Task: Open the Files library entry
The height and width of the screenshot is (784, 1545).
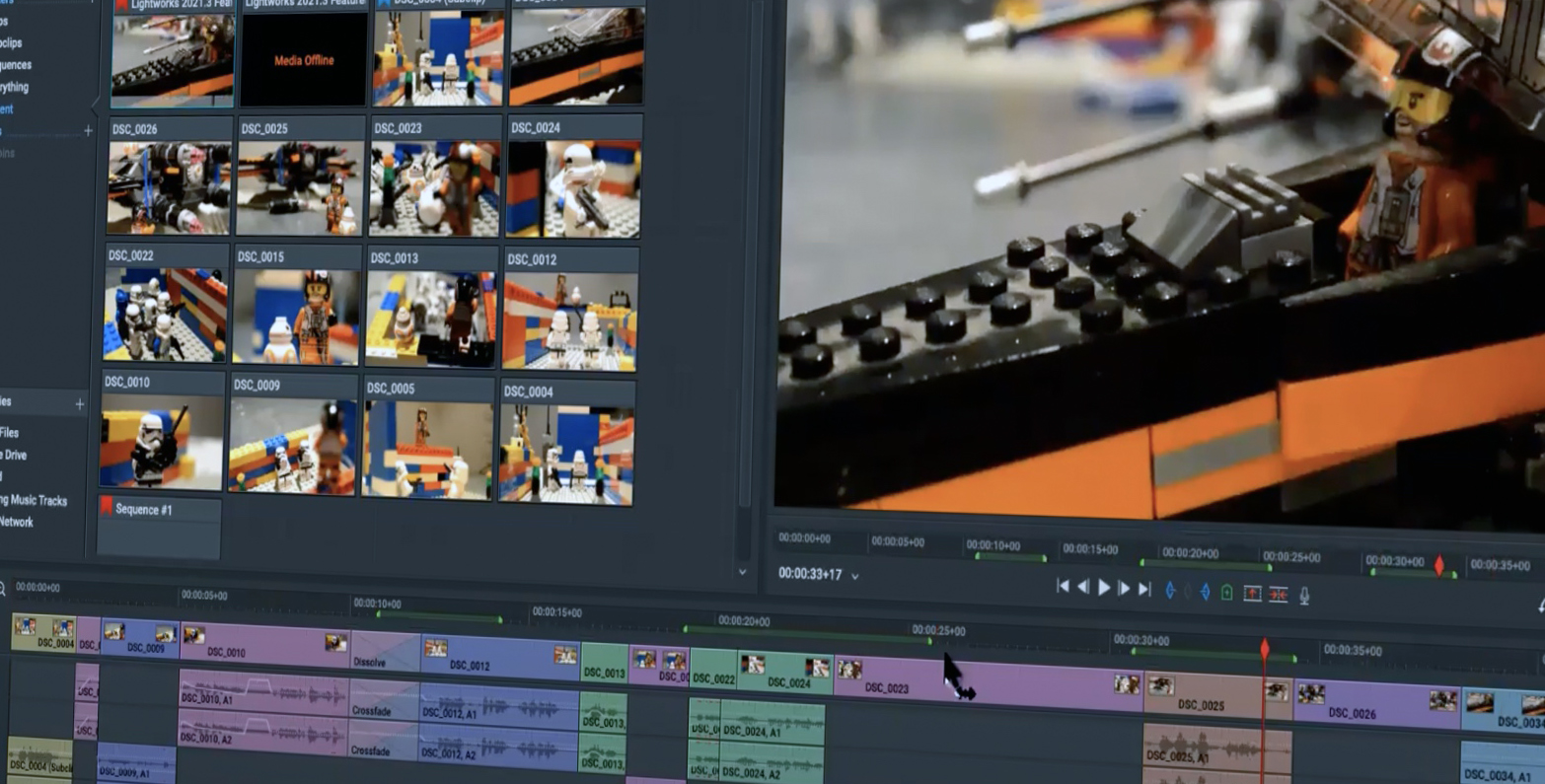Action: (x=10, y=433)
